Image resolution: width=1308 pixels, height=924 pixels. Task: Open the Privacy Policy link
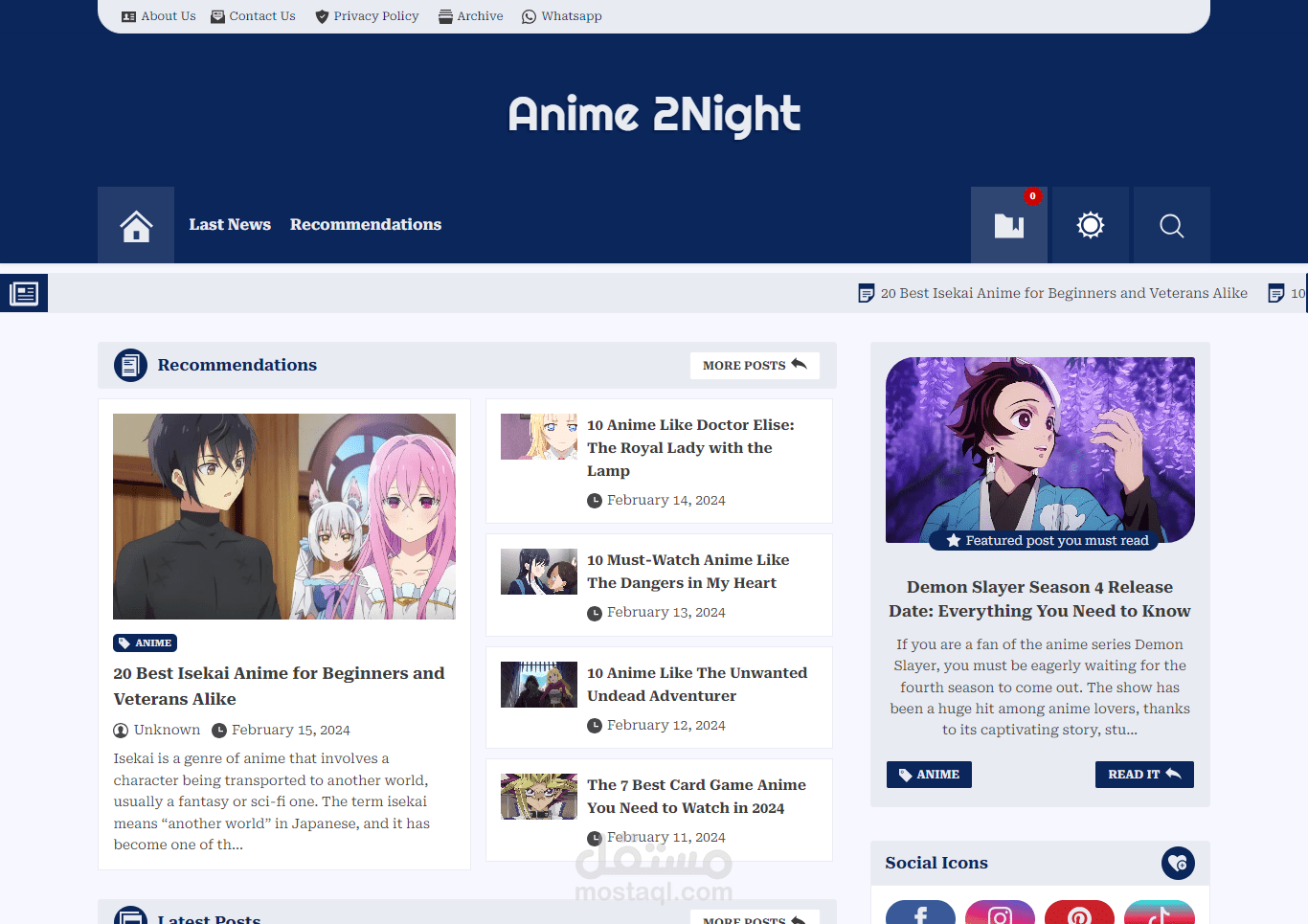point(367,16)
